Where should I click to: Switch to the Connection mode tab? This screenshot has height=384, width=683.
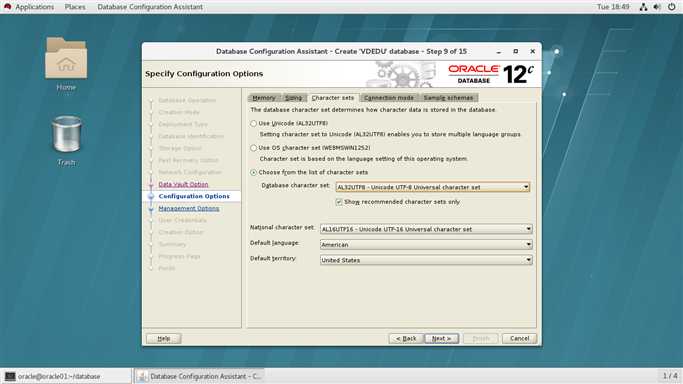pos(389,98)
